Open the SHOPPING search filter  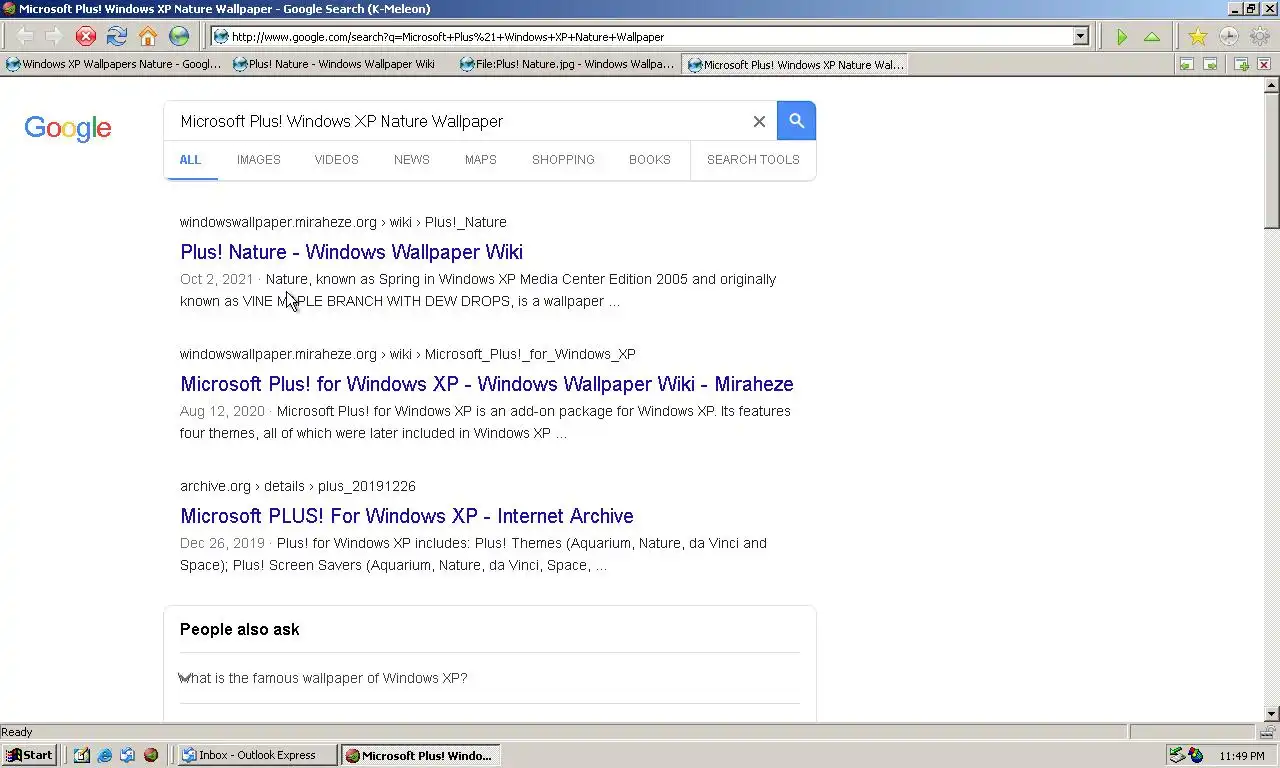563,160
